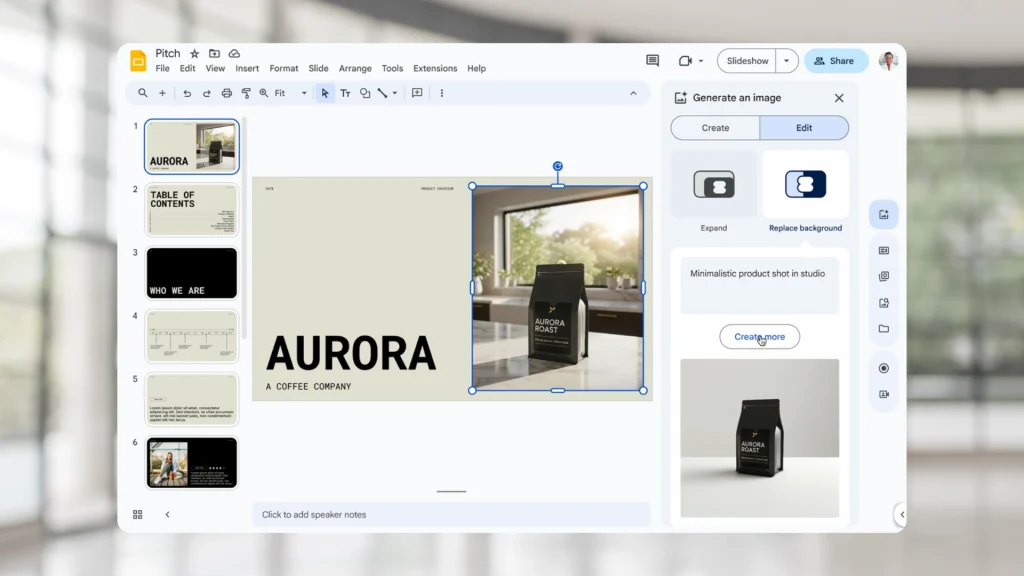Open the Fit zoom dropdown
1024x576 pixels.
pyautogui.click(x=304, y=93)
